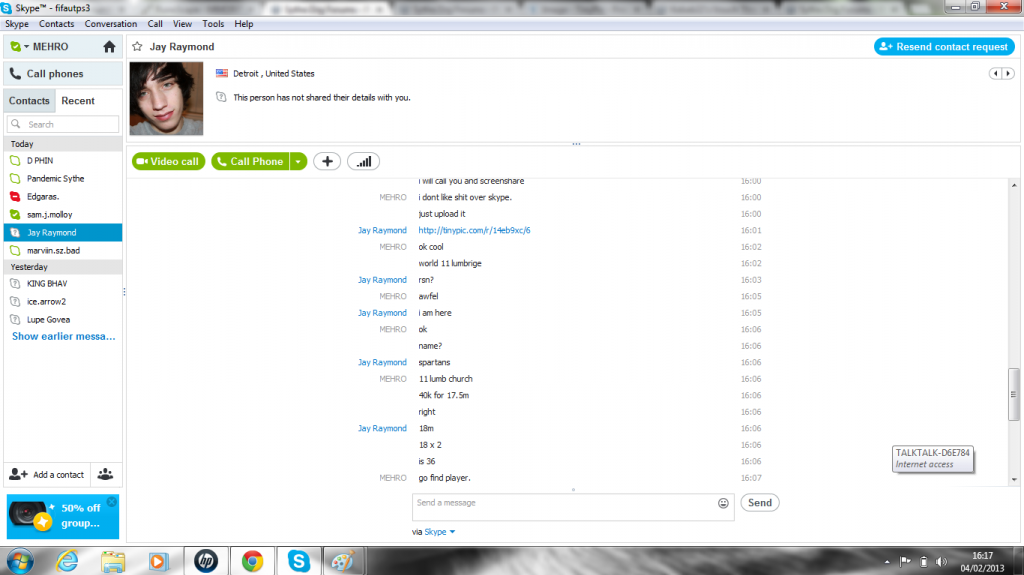1024x575 pixels.
Task: Check the call quality signal icon
Action: coord(364,161)
